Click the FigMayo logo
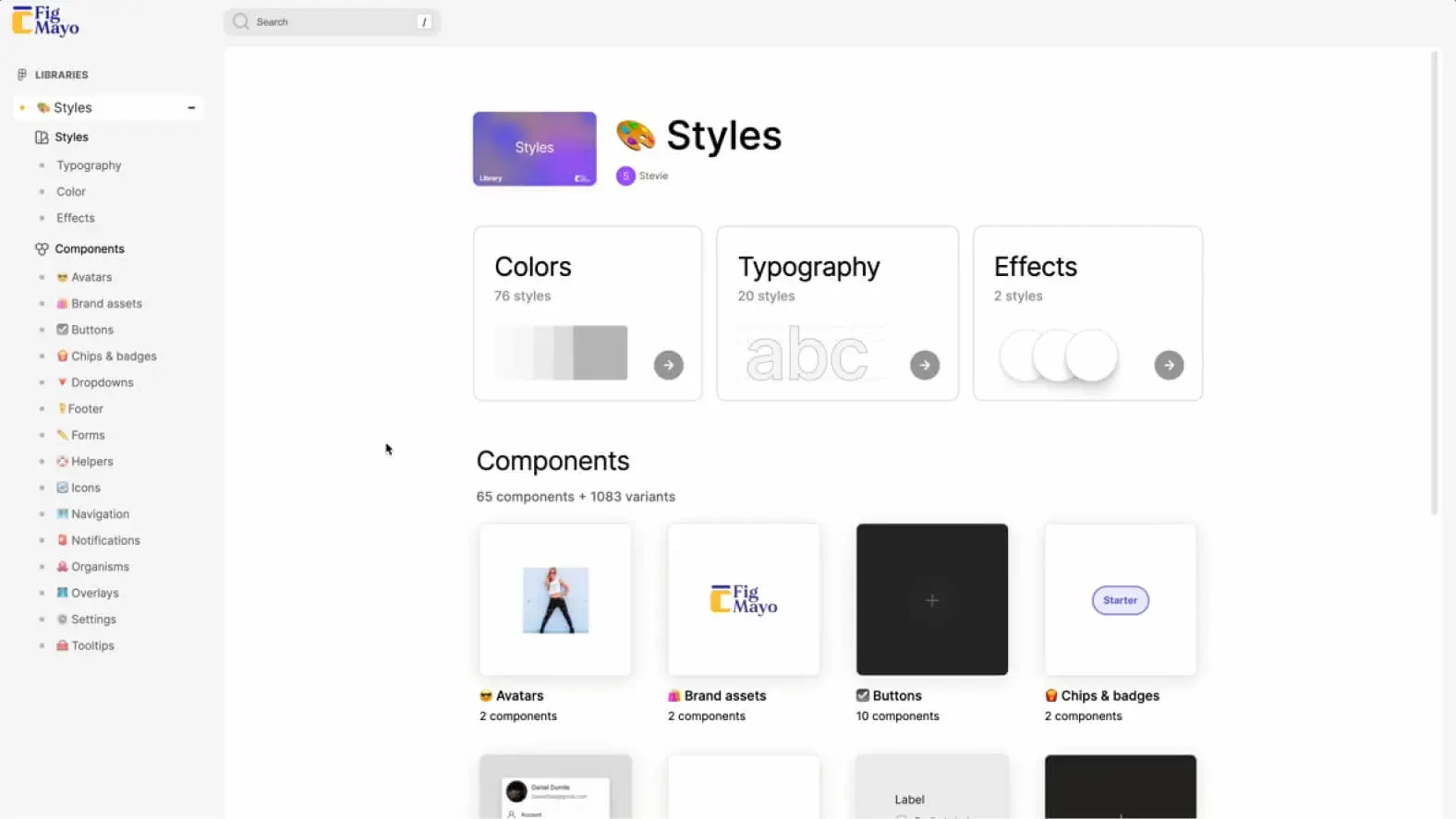The height and width of the screenshot is (819, 1456). click(45, 21)
